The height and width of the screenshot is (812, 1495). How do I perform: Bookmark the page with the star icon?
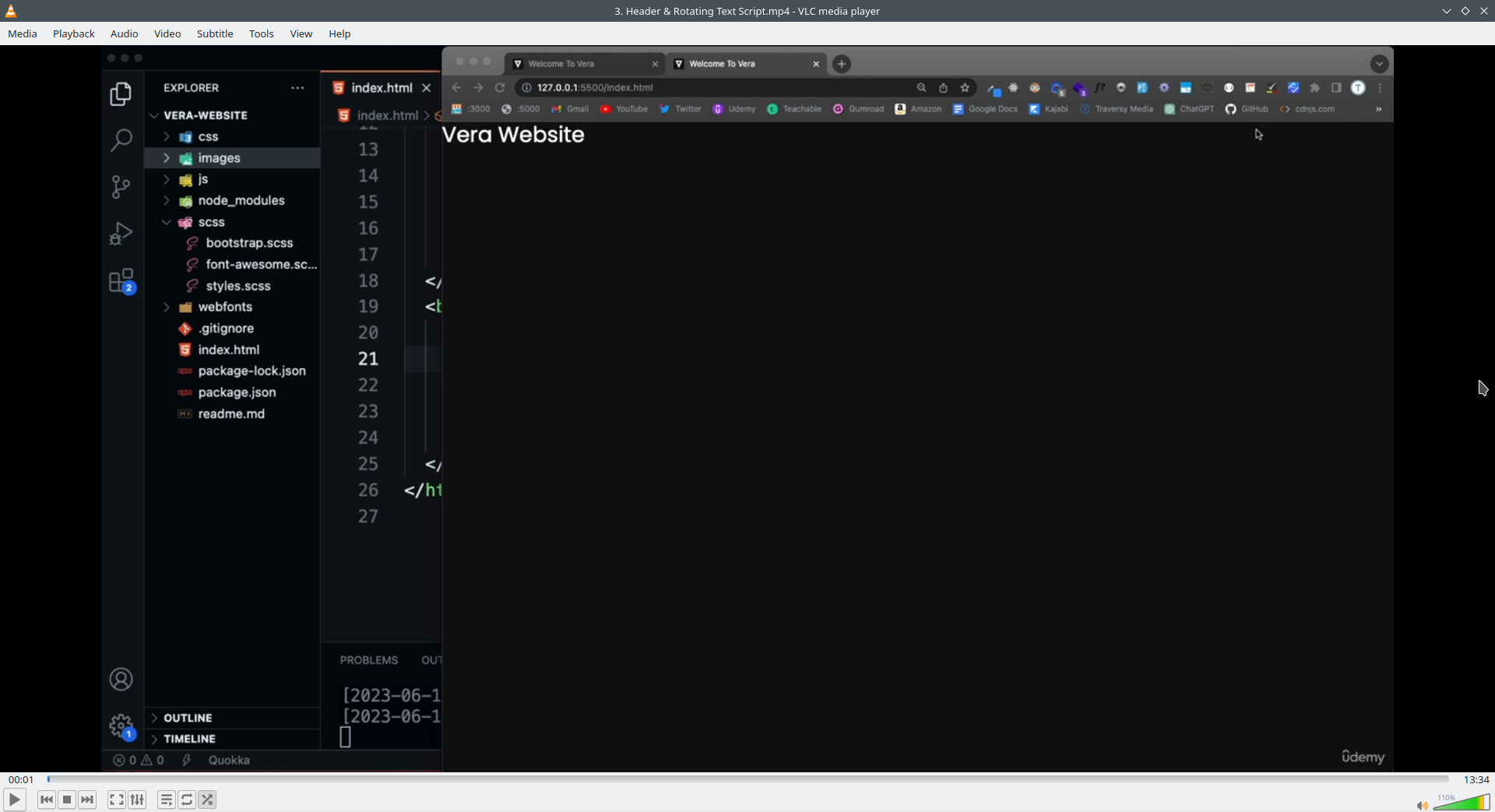point(965,88)
